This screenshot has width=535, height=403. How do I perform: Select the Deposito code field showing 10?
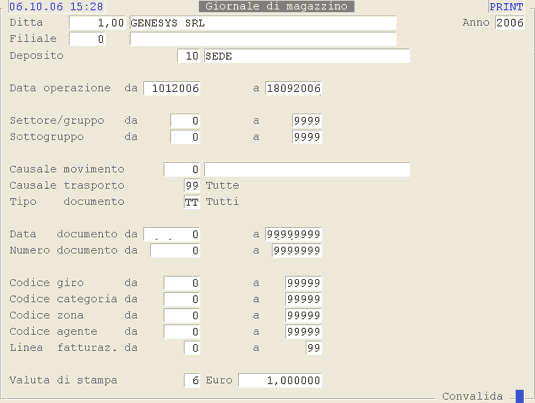click(x=189, y=56)
